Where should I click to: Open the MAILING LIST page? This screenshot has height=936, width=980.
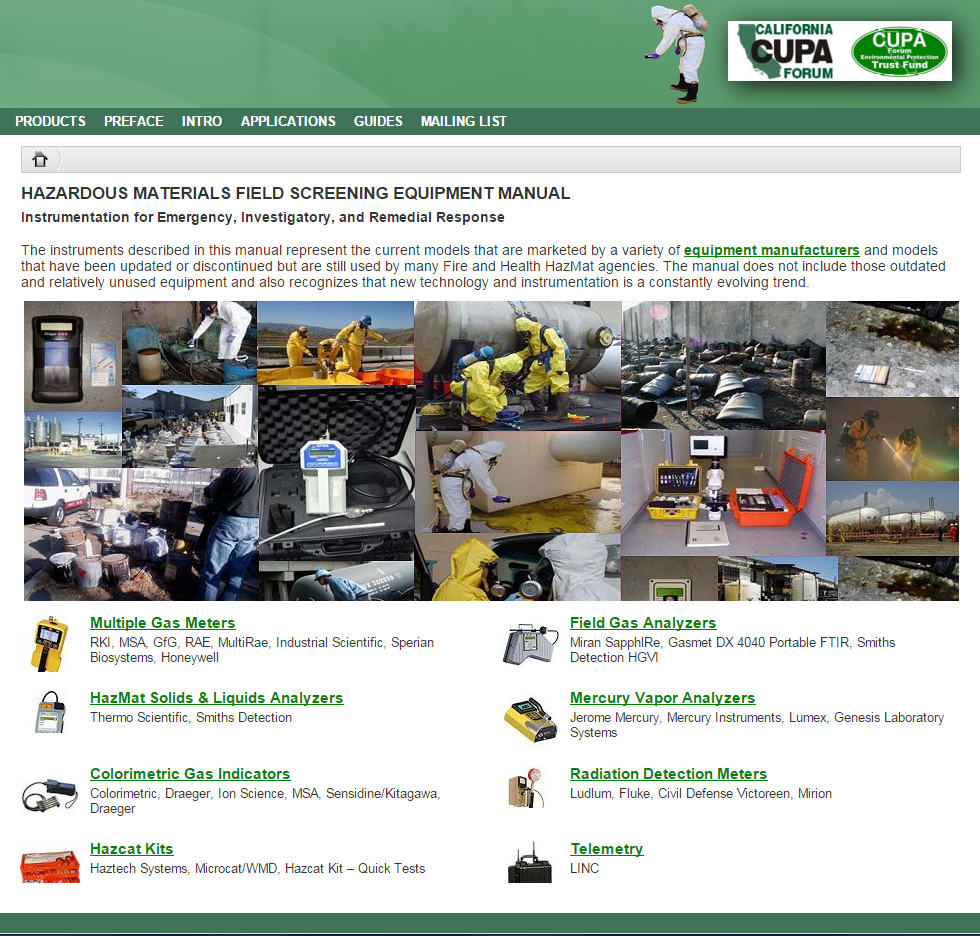(464, 121)
